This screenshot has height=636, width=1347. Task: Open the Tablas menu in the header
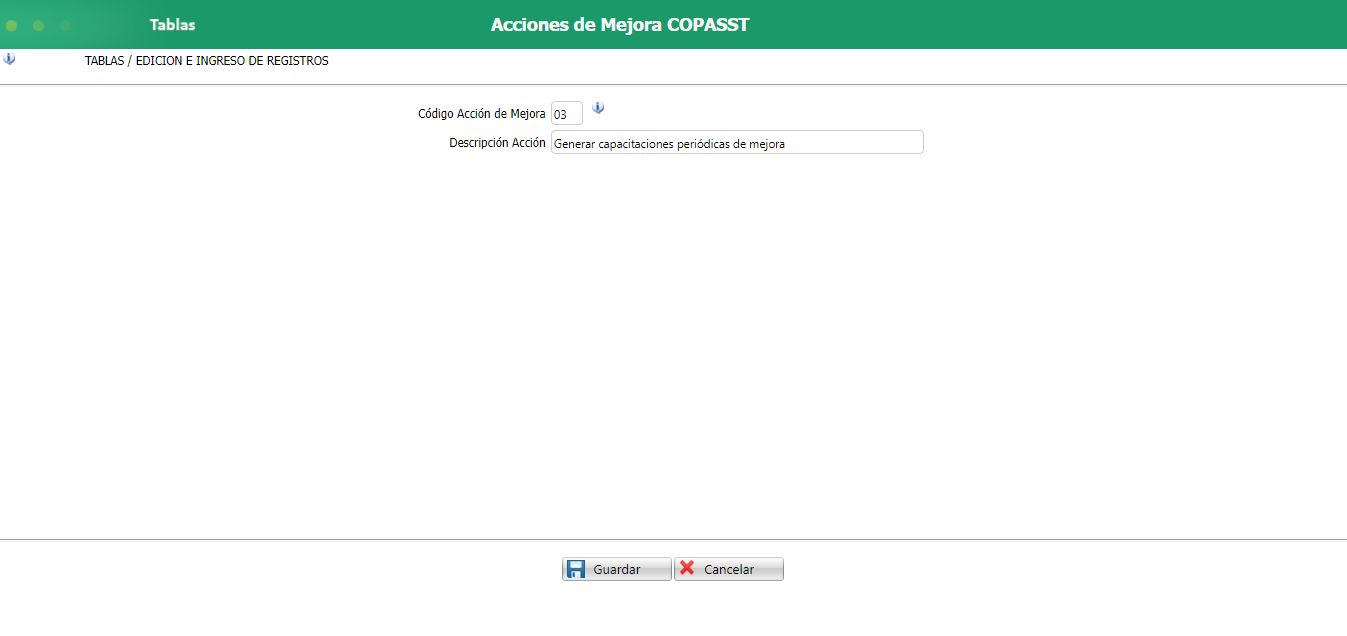tap(172, 24)
